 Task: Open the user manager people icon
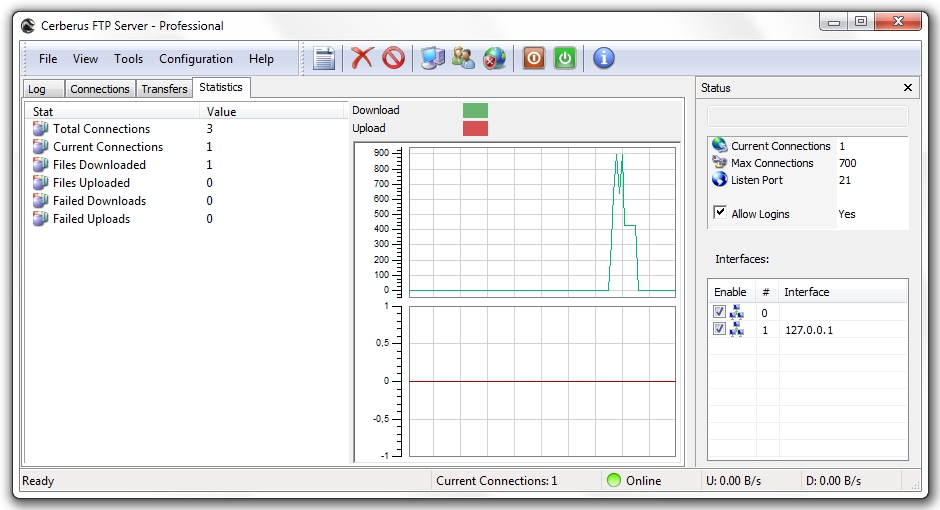pos(463,58)
